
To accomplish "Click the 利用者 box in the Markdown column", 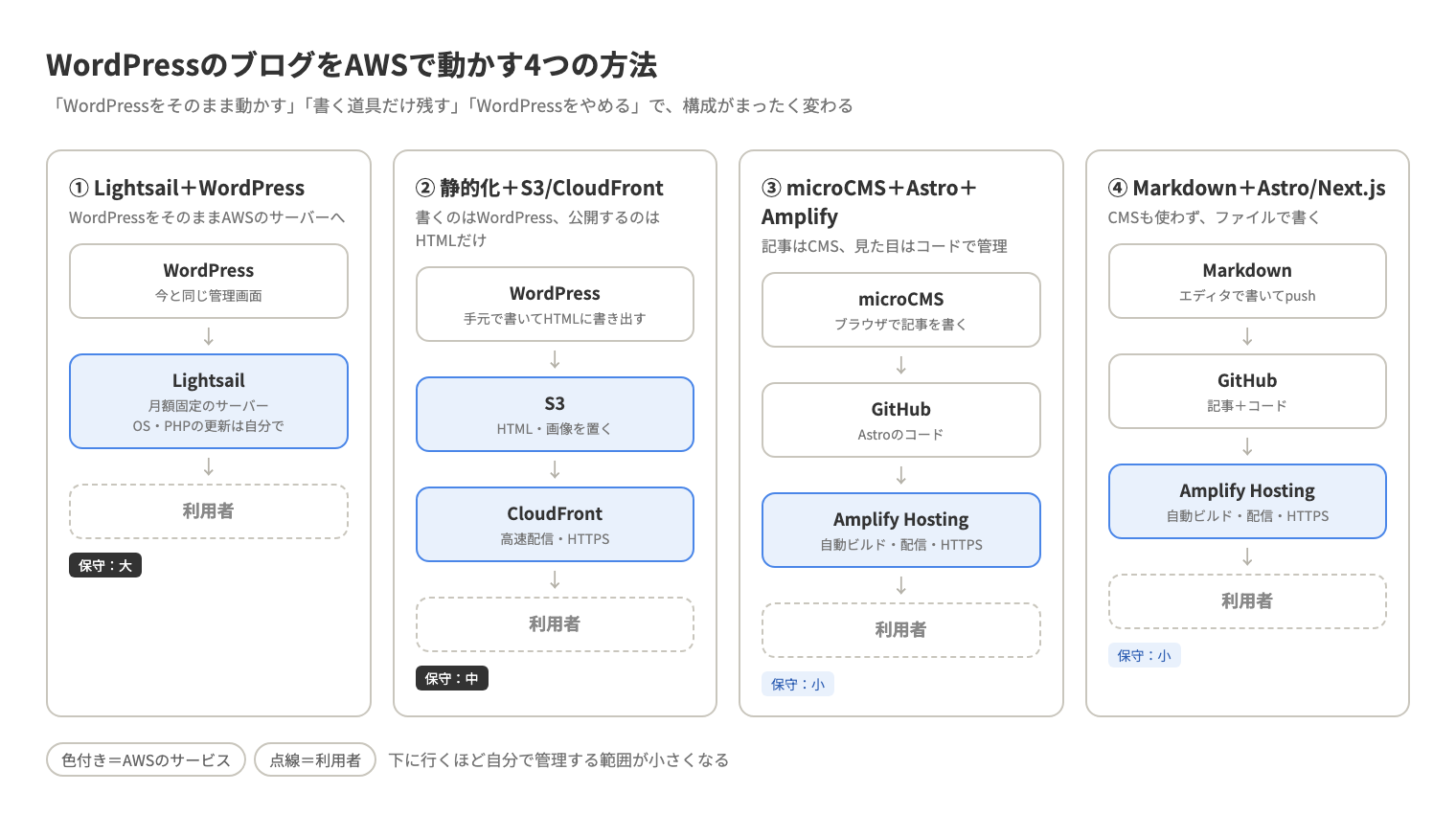I will point(1247,601).
